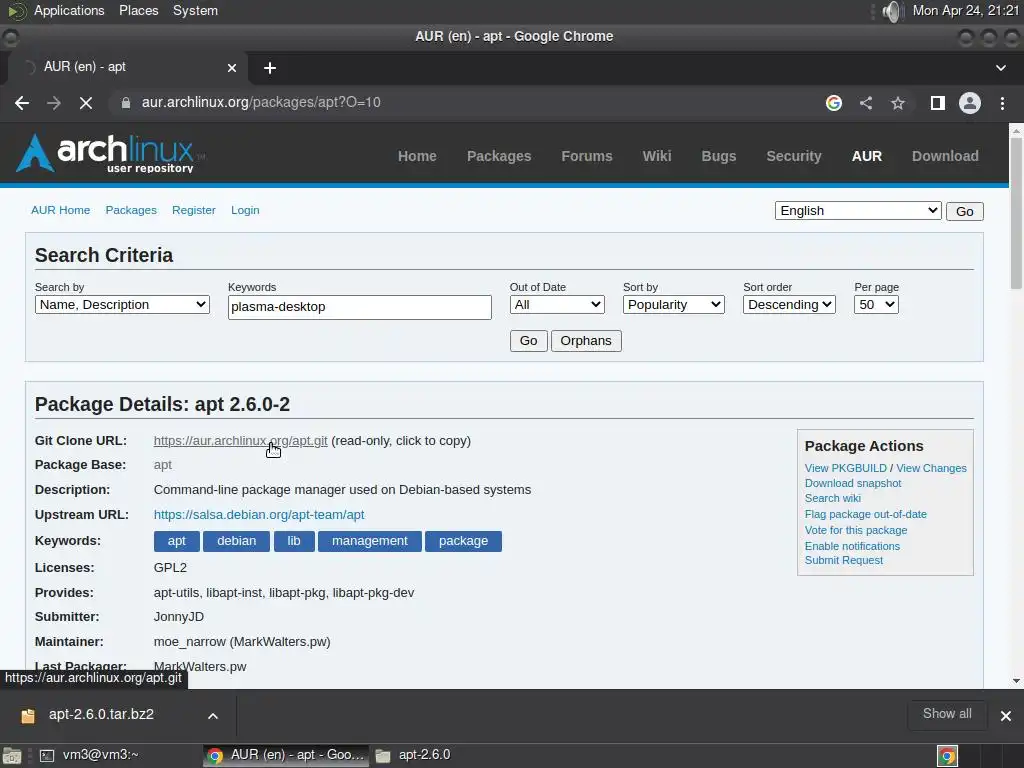Click the apt keyword tag
Viewport: 1024px width, 768px height.
click(176, 541)
